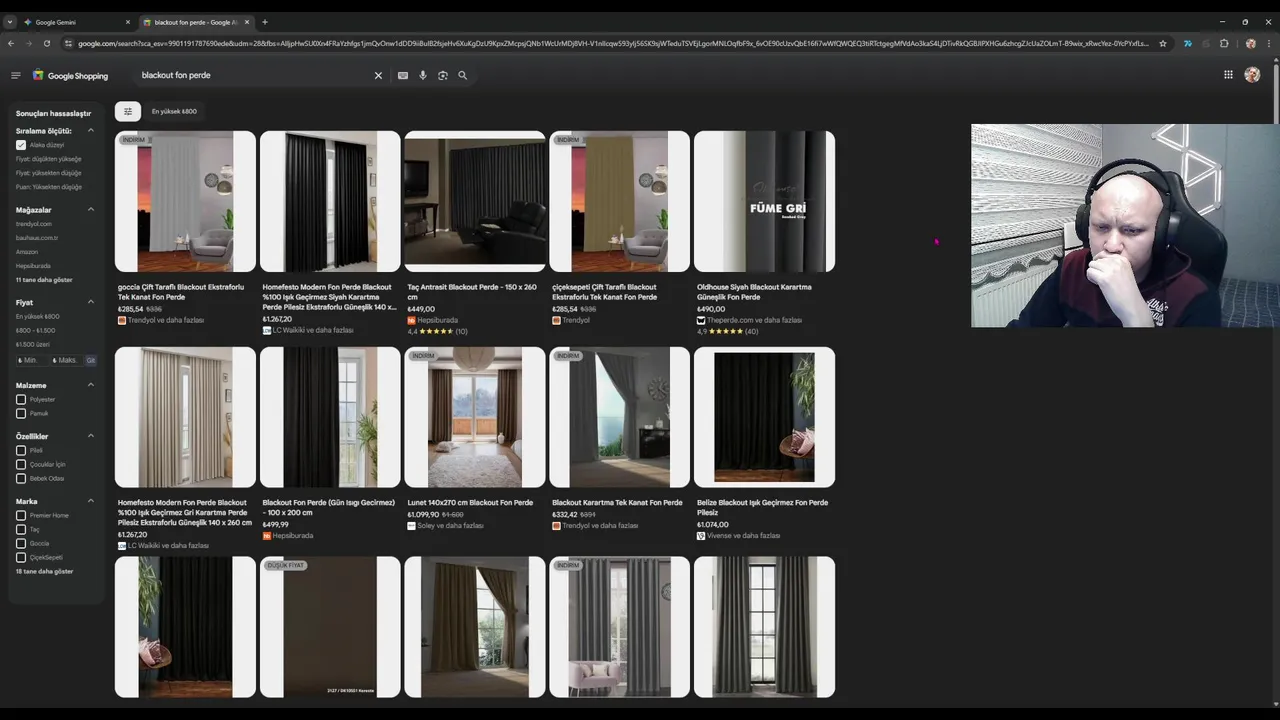Start voice search with the microphone
This screenshot has width=1280, height=720.
(423, 75)
